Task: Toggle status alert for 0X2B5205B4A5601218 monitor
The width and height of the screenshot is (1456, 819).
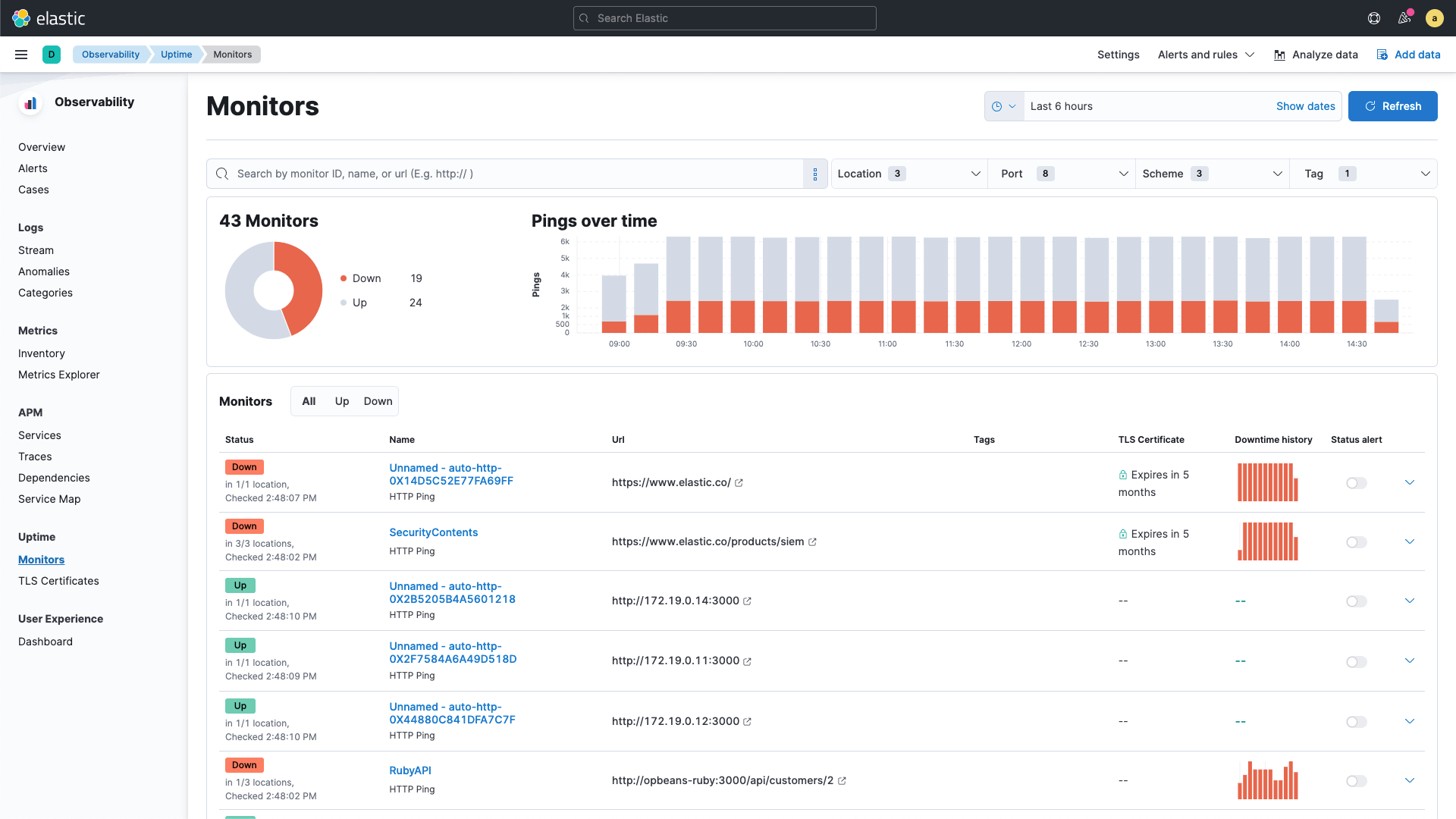Action: pyautogui.click(x=1357, y=601)
